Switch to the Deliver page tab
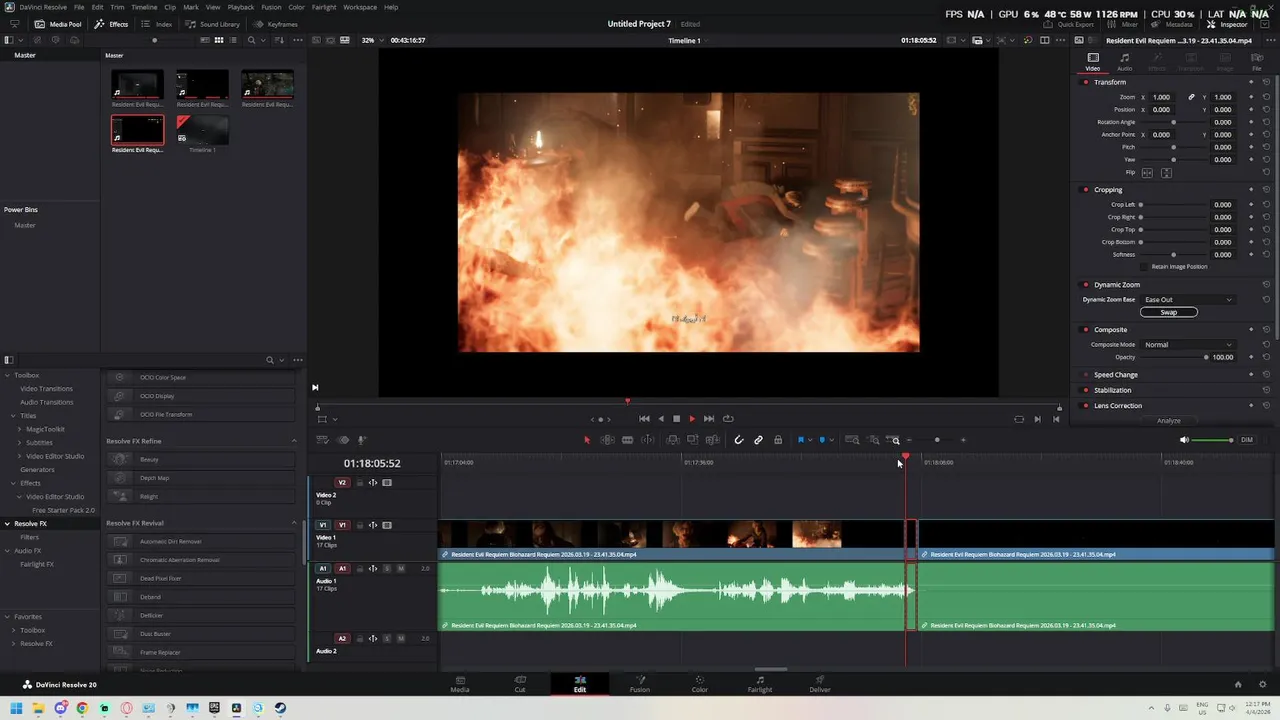This screenshot has width=1280, height=720. (x=820, y=684)
